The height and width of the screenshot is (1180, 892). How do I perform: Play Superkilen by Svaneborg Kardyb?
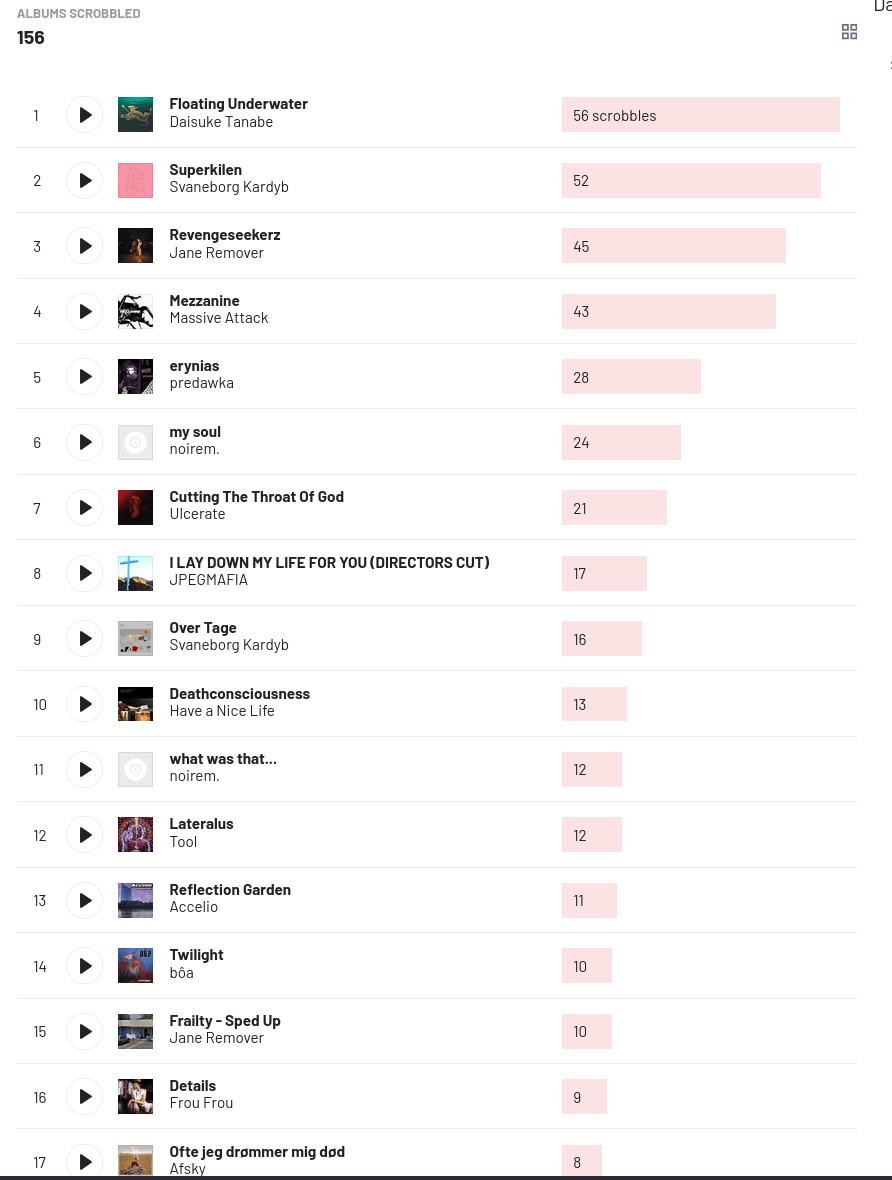(x=85, y=181)
